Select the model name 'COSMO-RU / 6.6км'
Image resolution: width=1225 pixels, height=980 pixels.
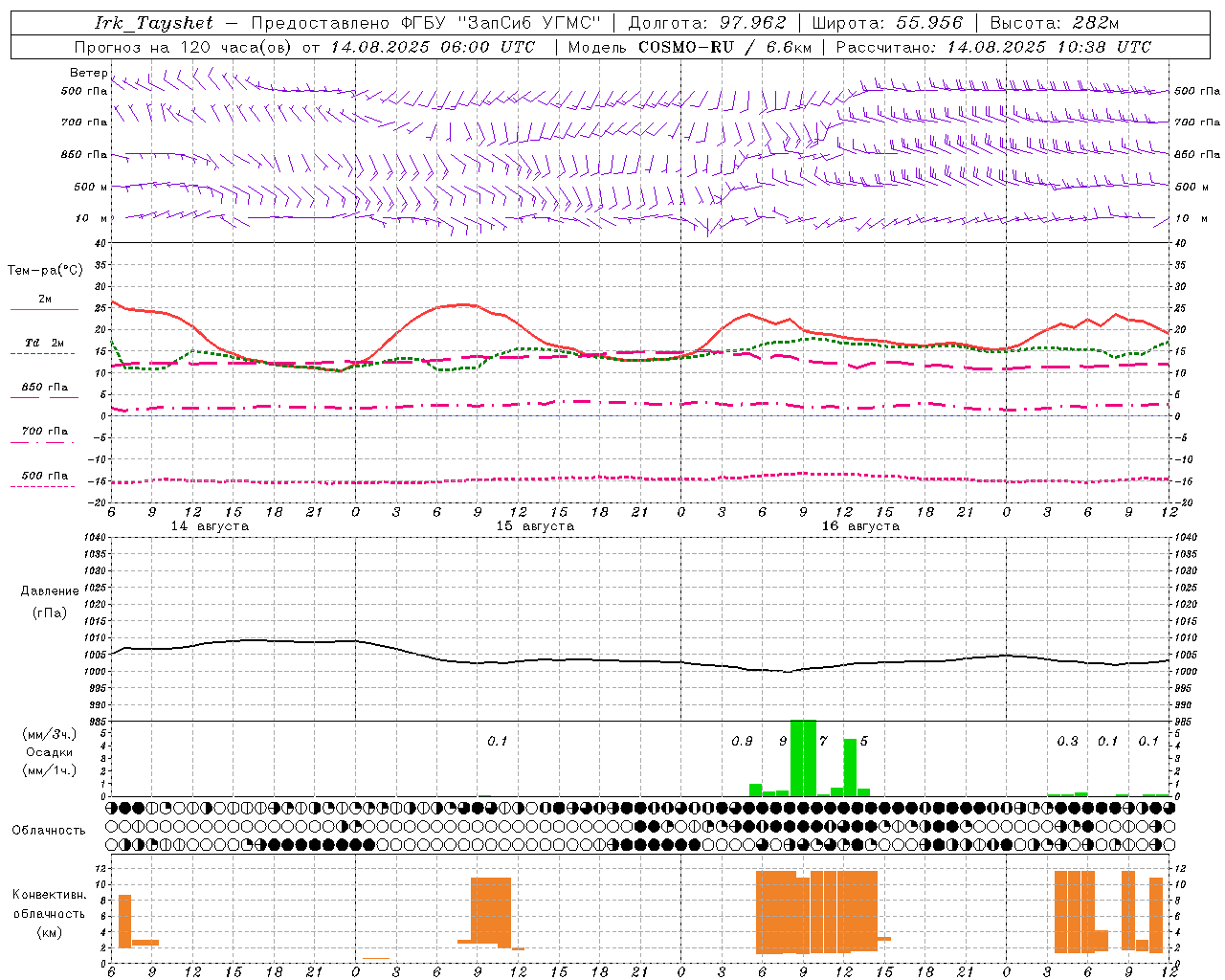click(724, 47)
